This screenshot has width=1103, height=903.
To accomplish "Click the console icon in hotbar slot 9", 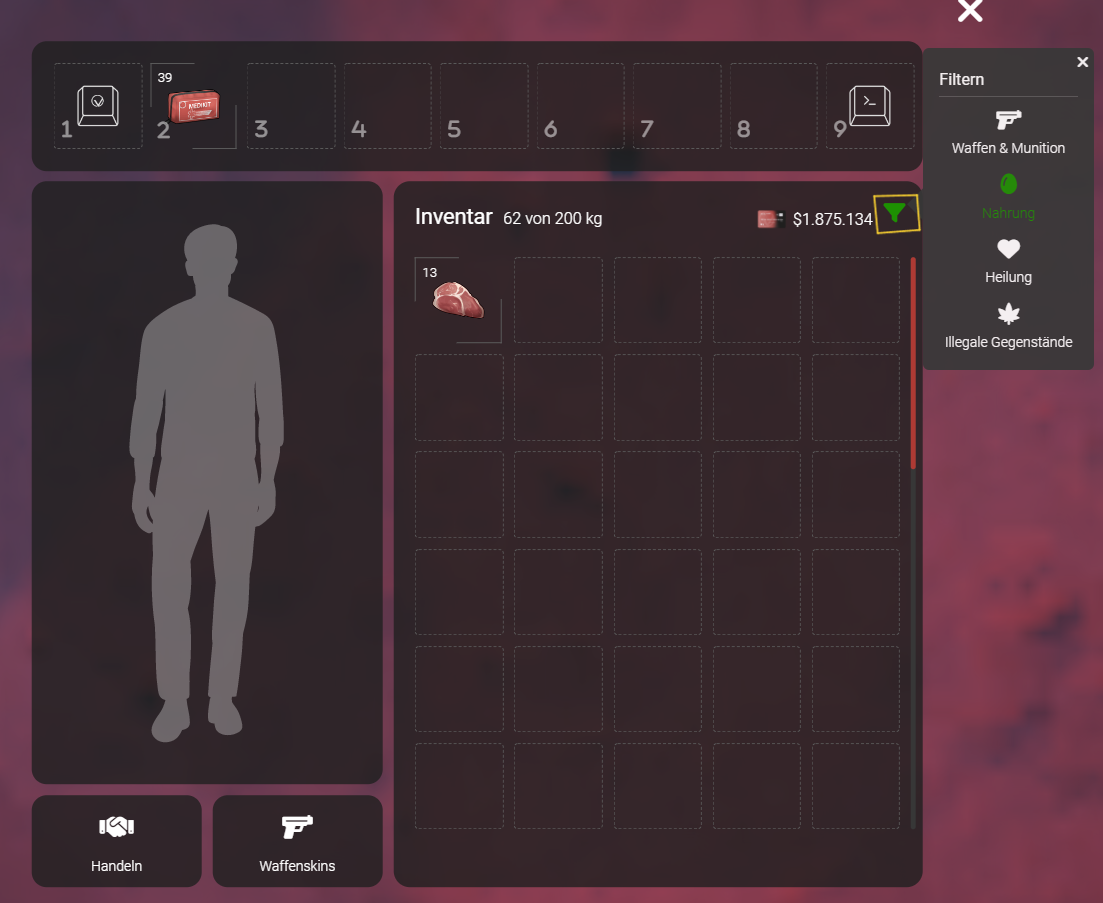I will click(x=870, y=106).
